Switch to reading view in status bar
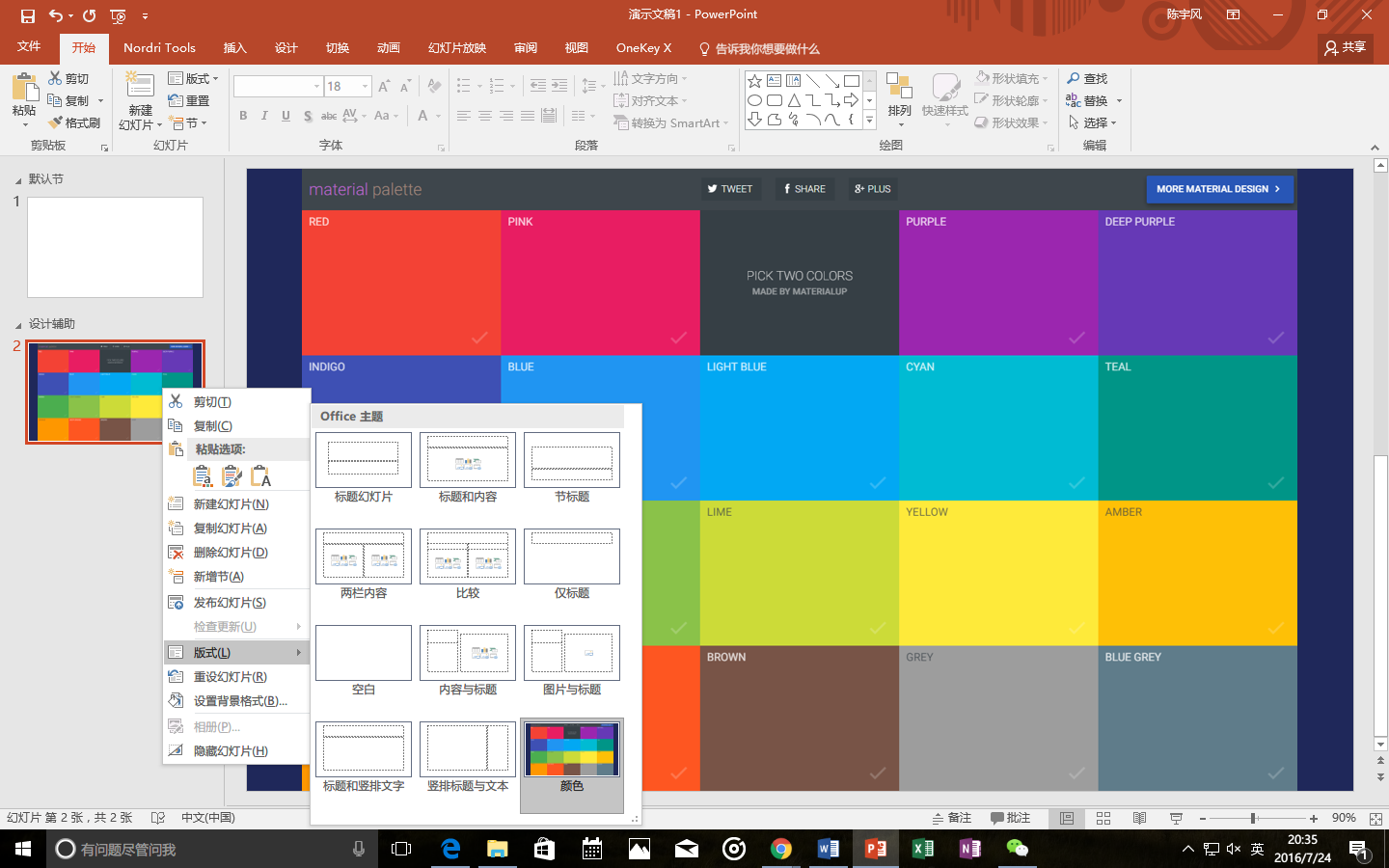Image resolution: width=1389 pixels, height=868 pixels. click(1139, 818)
